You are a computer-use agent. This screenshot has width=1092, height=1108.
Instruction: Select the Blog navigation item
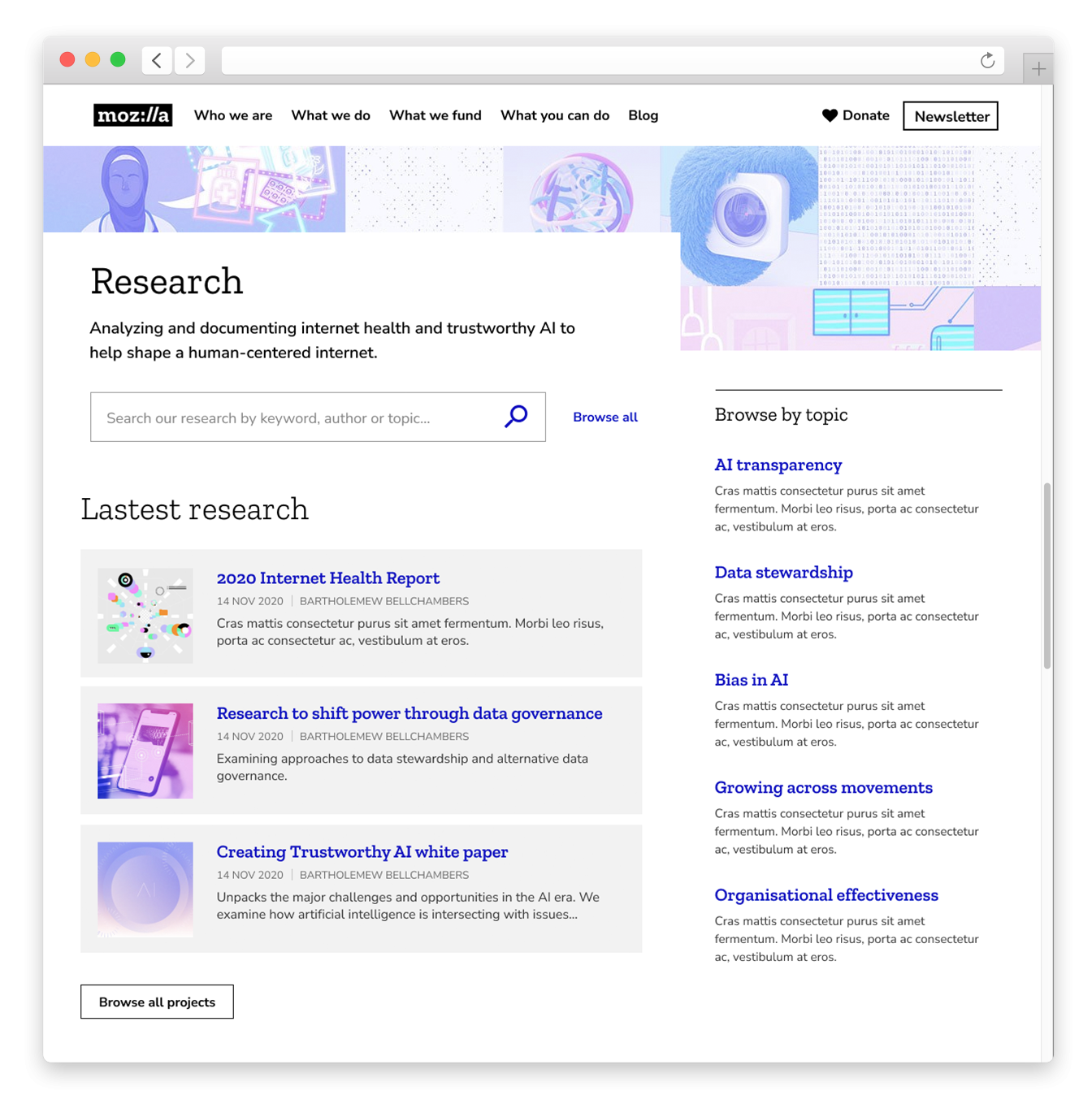643,115
